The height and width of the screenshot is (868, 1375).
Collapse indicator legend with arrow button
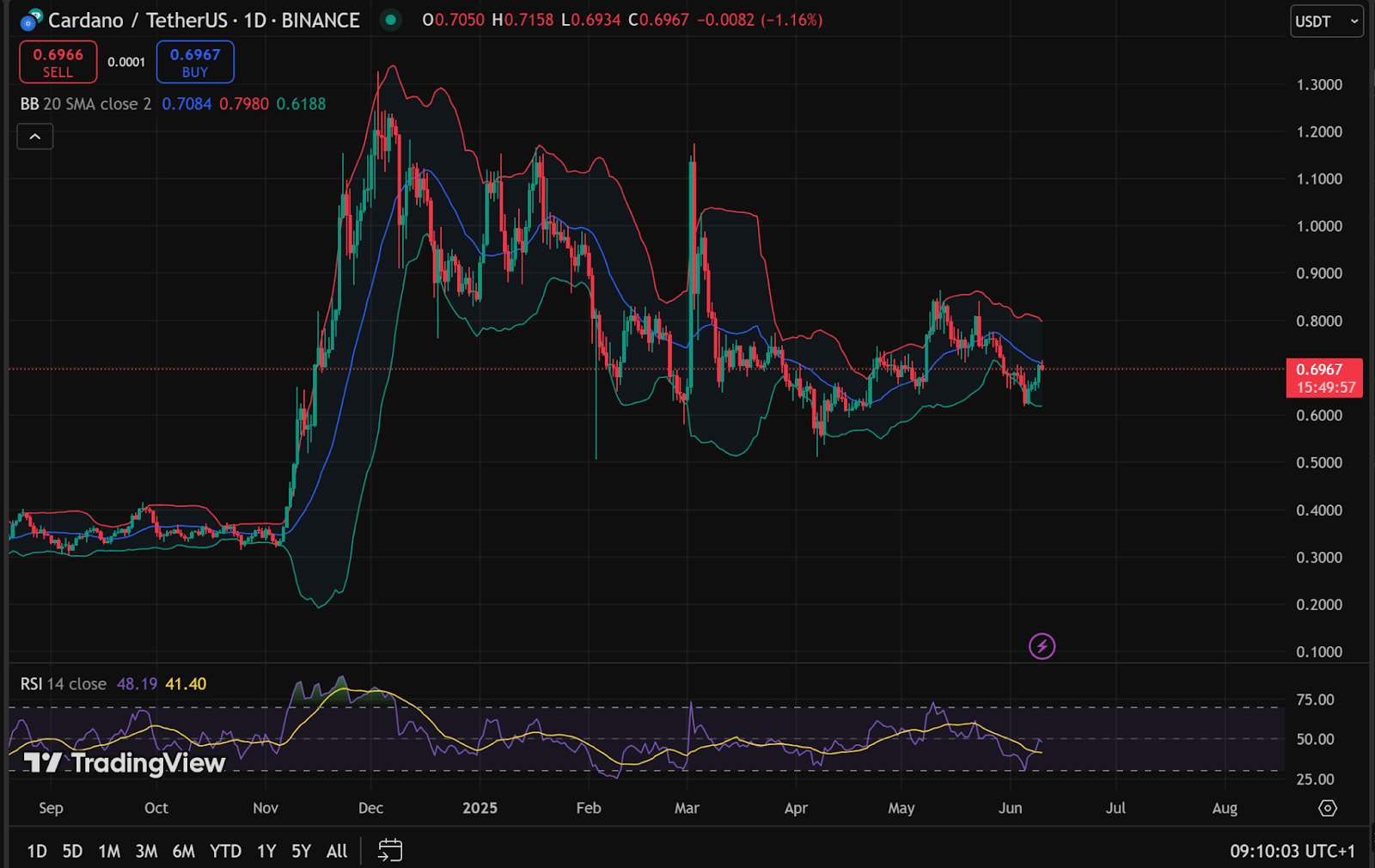(x=35, y=137)
